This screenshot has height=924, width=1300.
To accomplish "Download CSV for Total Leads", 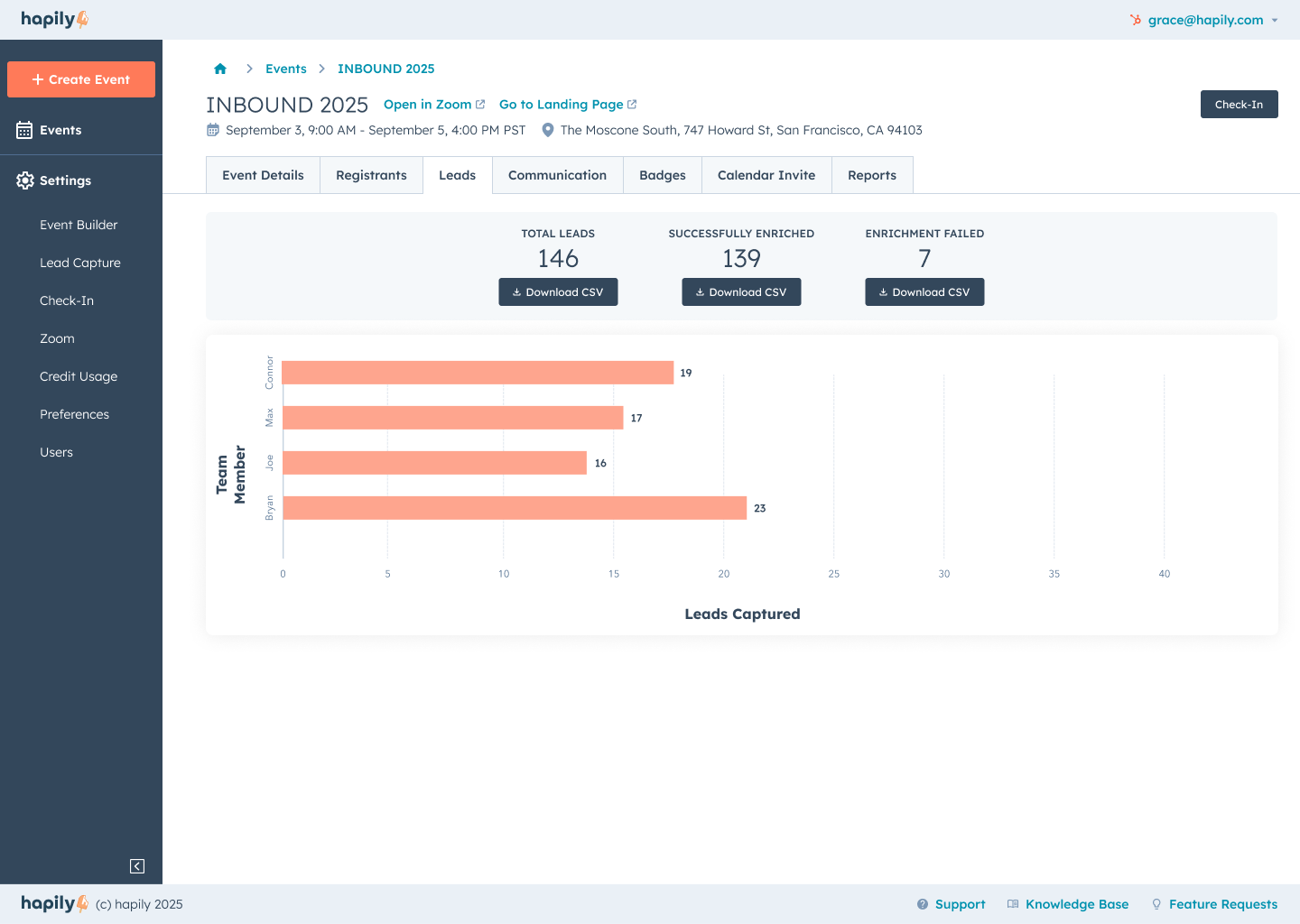I will pos(558,292).
